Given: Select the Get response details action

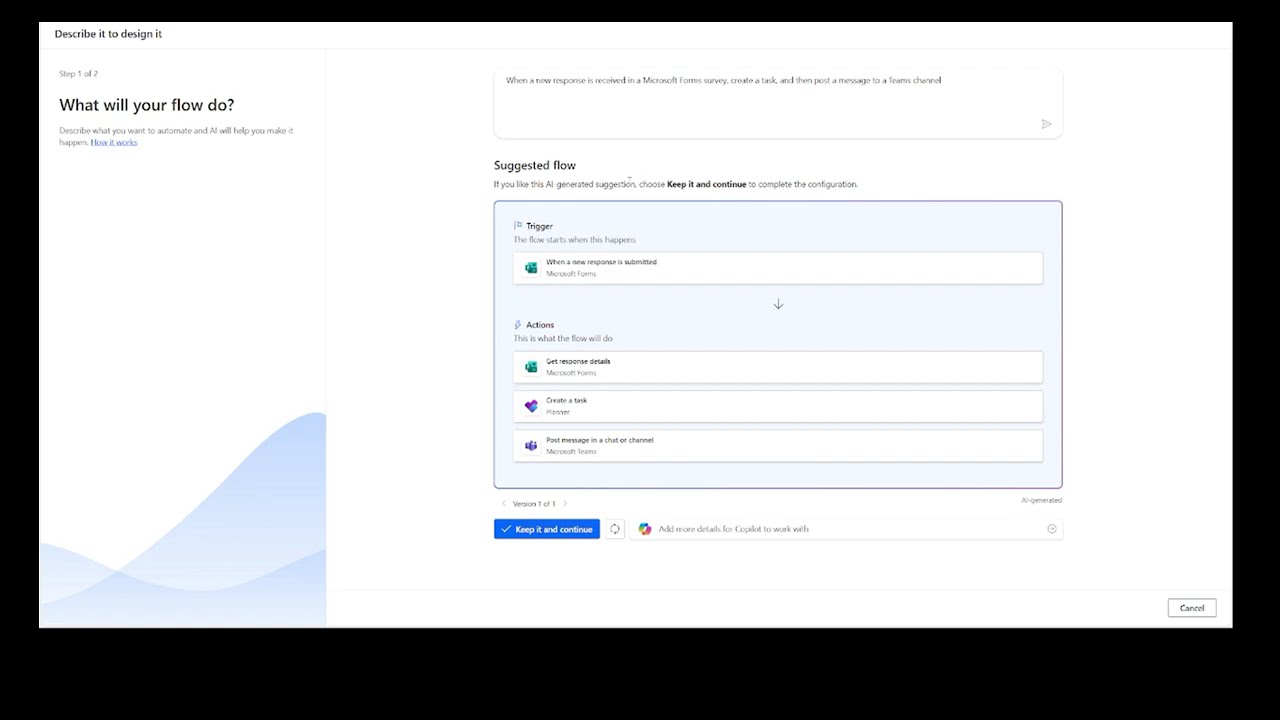Looking at the screenshot, I should pos(778,367).
